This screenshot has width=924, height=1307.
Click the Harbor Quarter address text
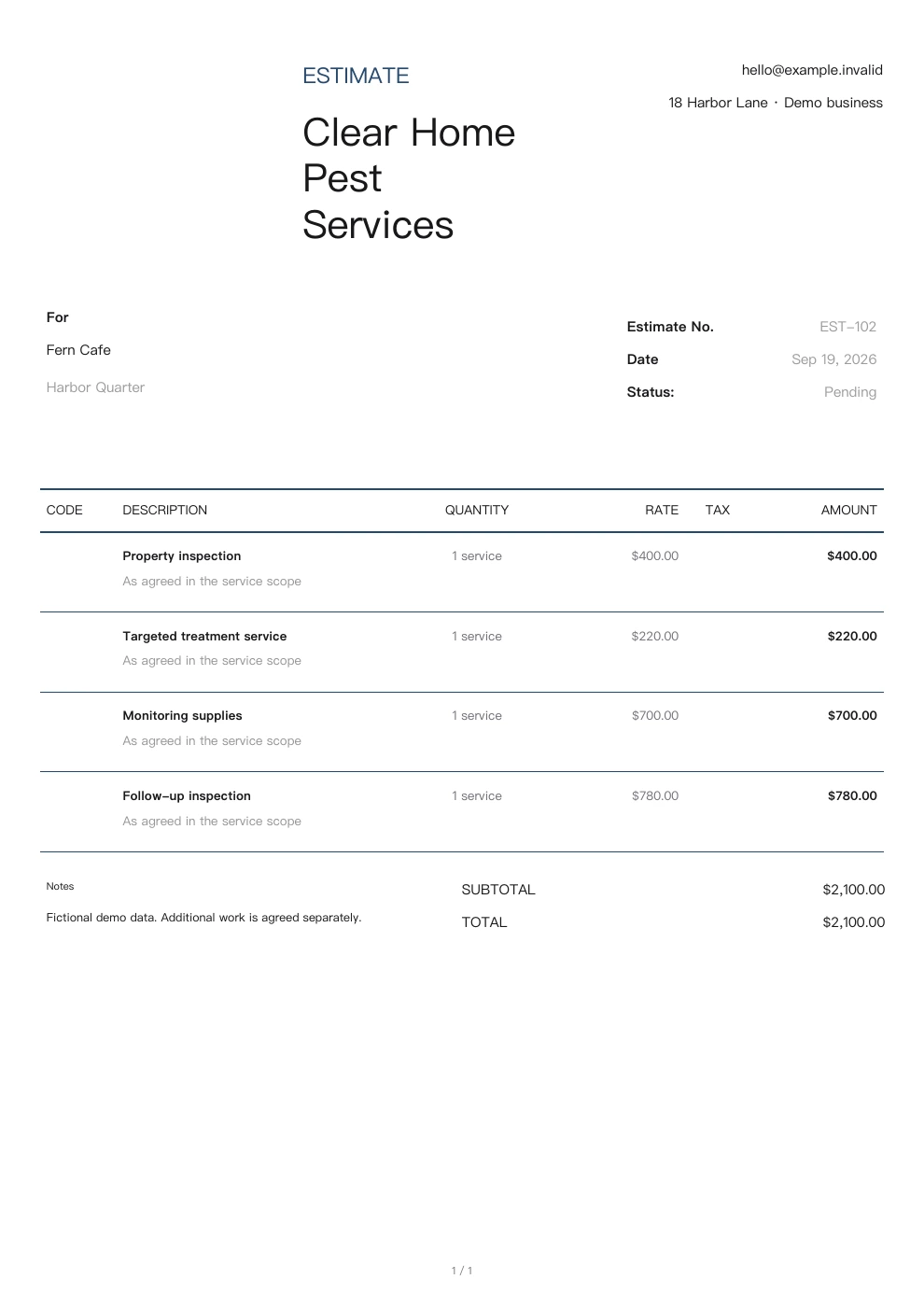point(95,387)
